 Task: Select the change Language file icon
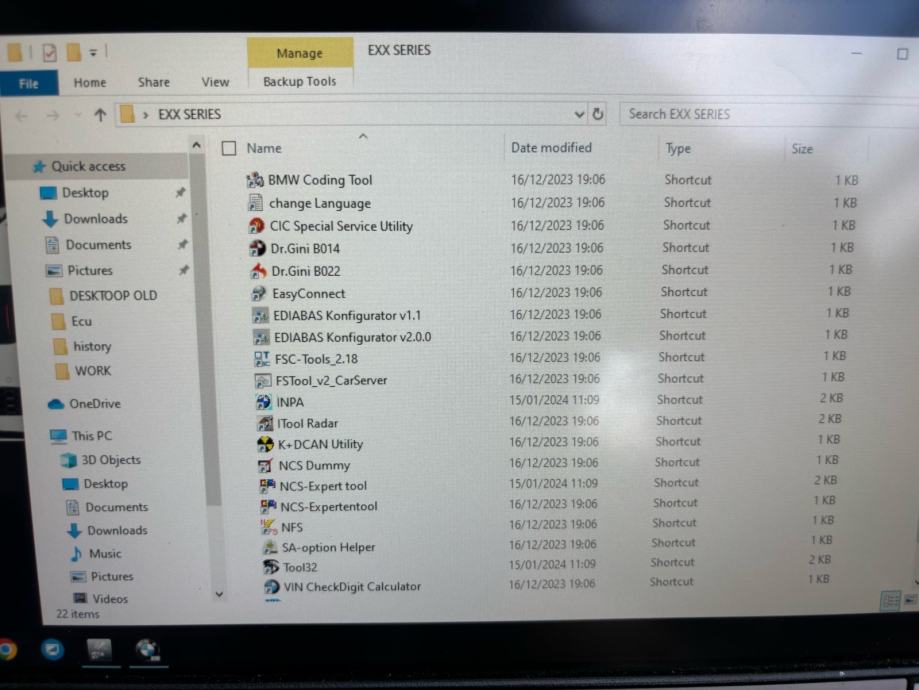(x=256, y=203)
